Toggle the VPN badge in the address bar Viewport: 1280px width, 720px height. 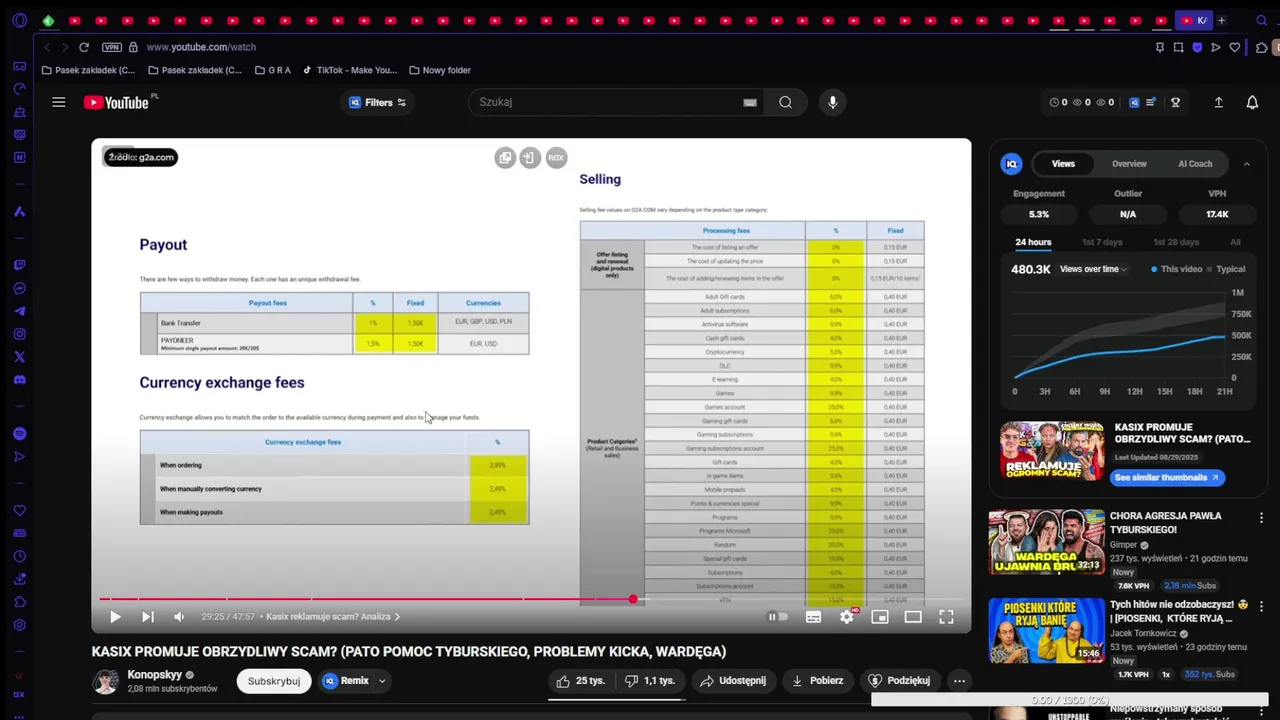point(111,47)
